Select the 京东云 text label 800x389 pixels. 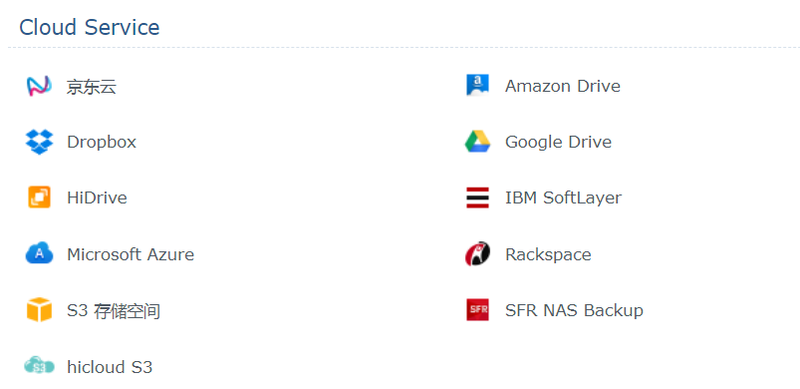[x=91, y=87]
